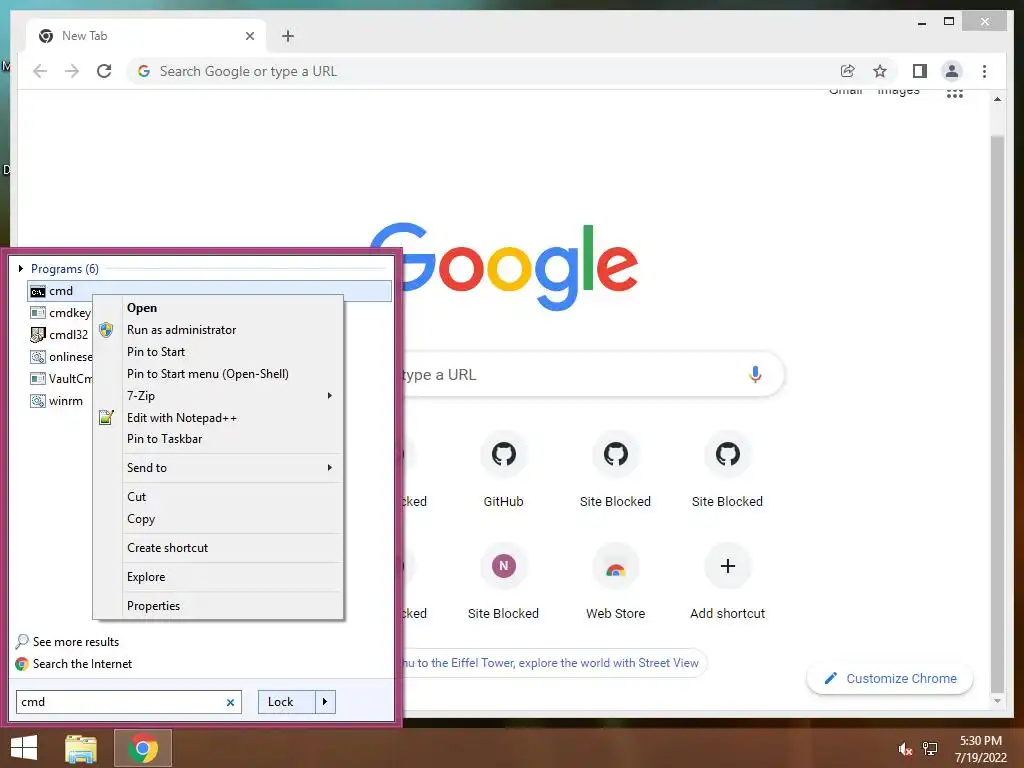Select the cmdkey program result
The image size is (1024, 768).
pos(60,313)
